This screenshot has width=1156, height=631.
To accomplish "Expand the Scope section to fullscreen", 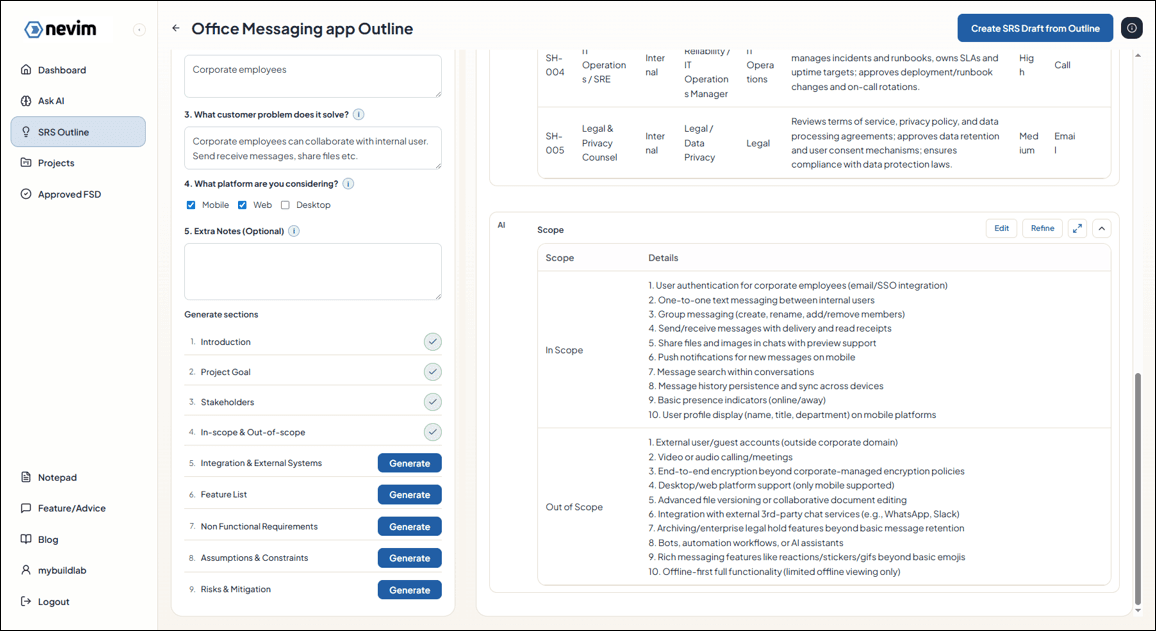I will 1077,228.
